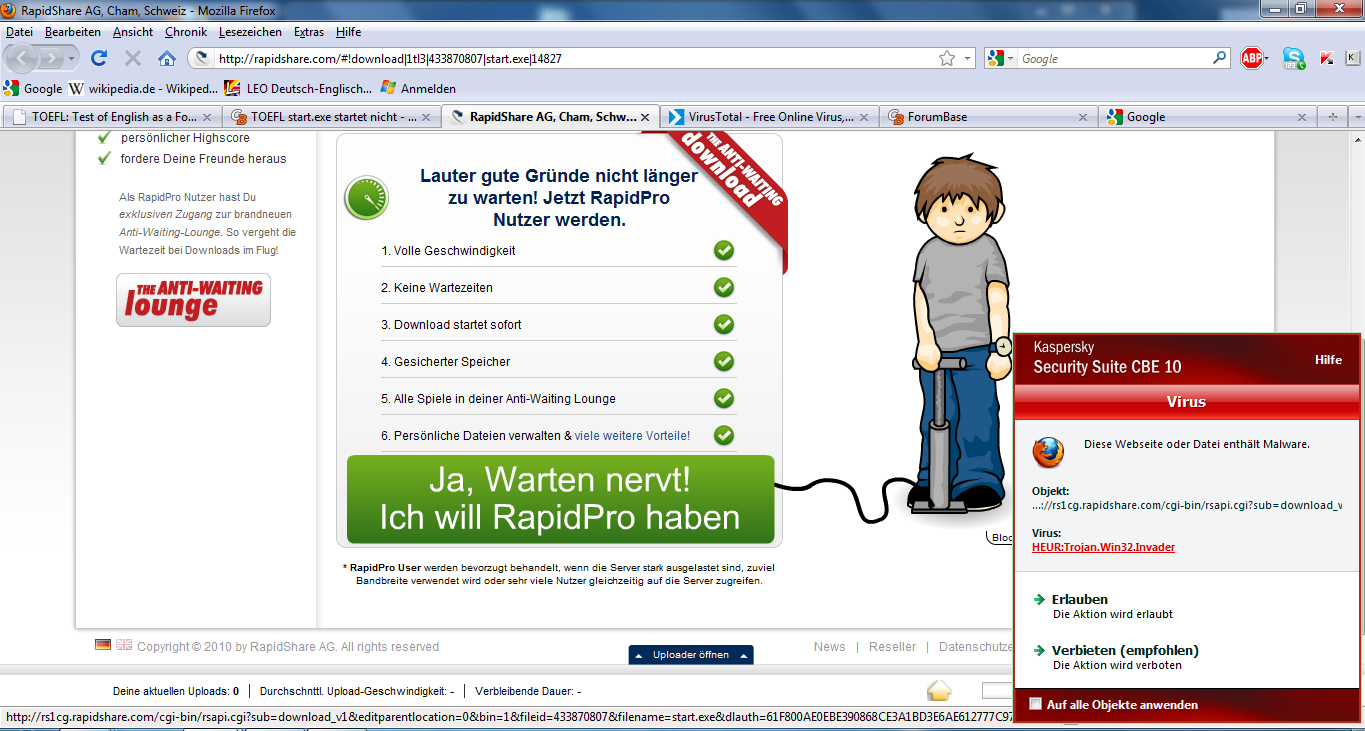Image resolution: width=1365 pixels, height=731 pixels.
Task: Open the Adblock Plus toolbar icon
Action: pos(1251,58)
